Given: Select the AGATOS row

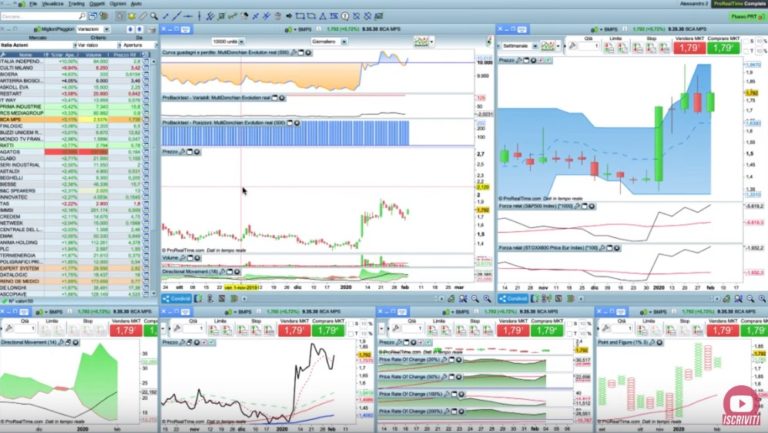Looking at the screenshot, I should 72,152.
